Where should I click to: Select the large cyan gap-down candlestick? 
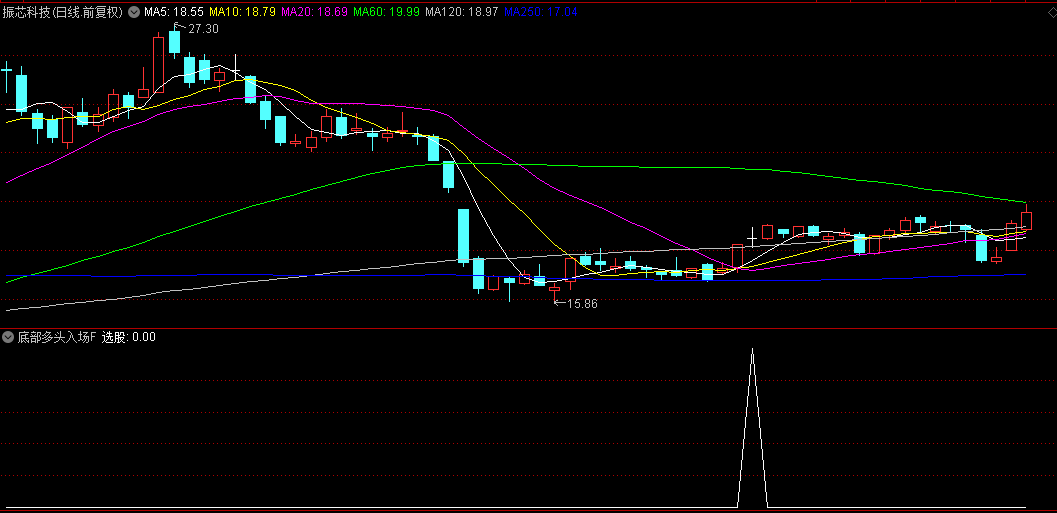click(464, 236)
